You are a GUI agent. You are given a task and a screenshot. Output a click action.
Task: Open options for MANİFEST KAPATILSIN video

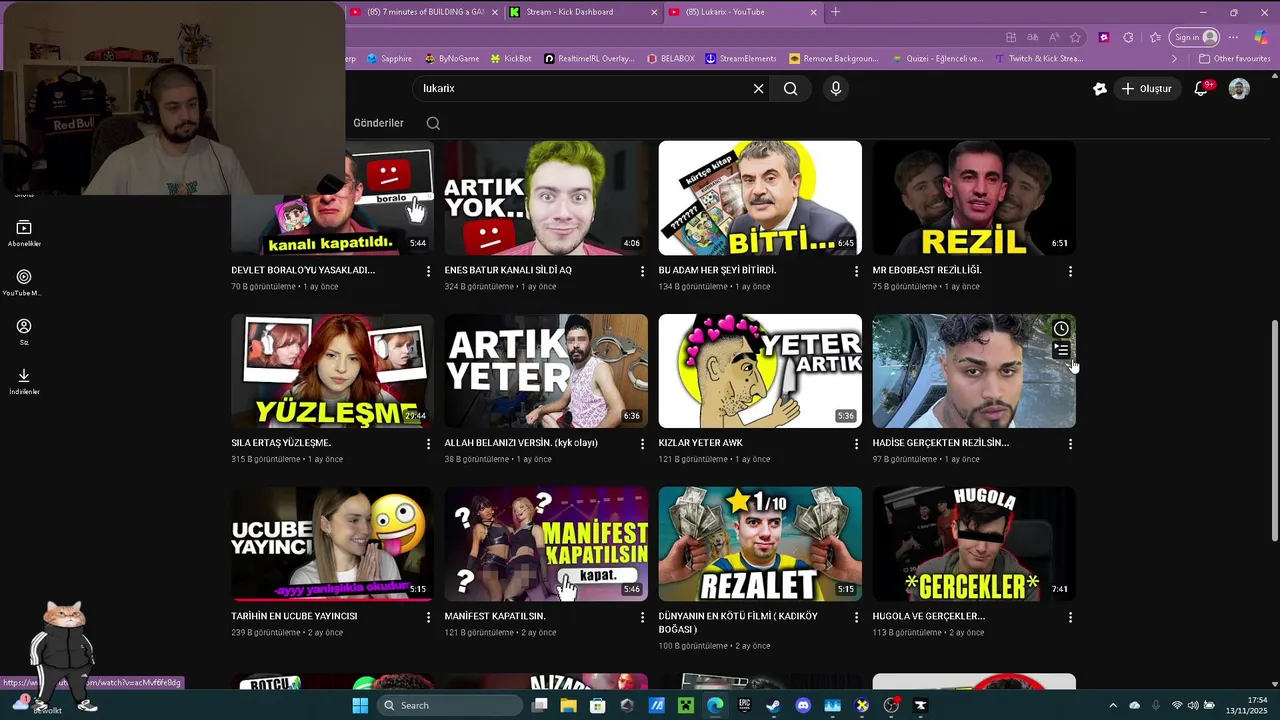click(642, 617)
